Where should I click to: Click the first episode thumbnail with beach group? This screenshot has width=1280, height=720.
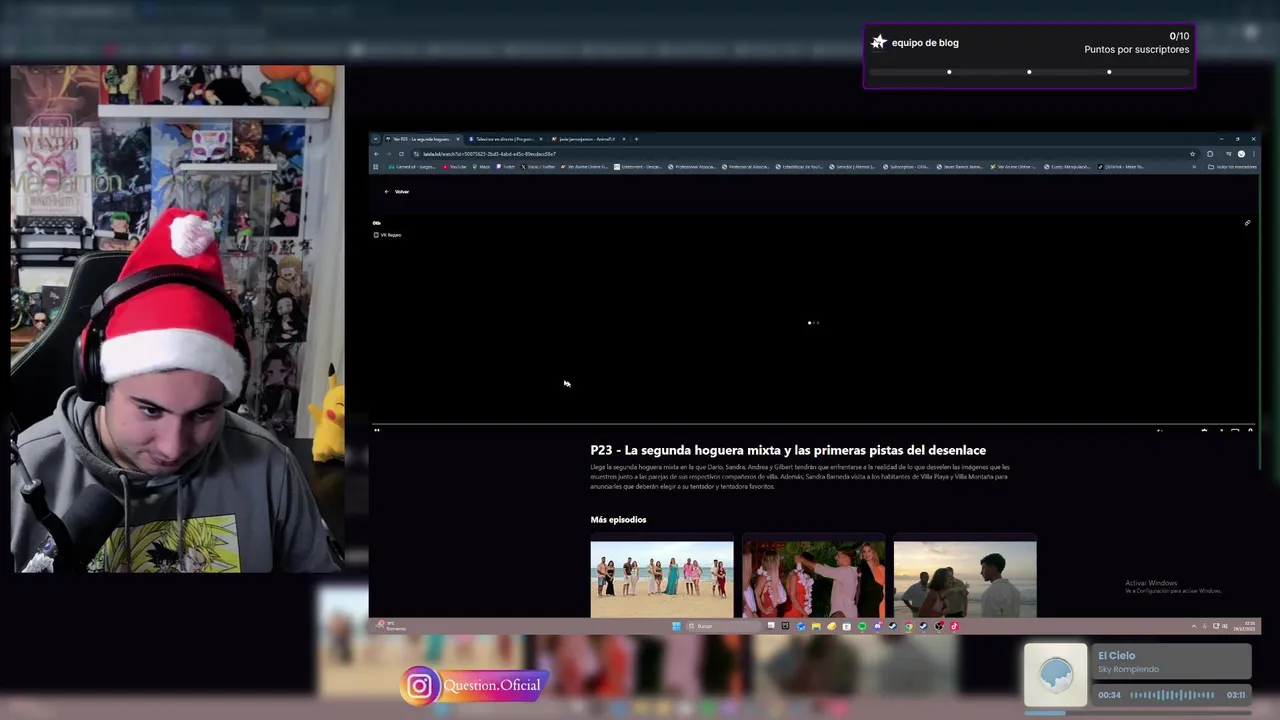tap(662, 579)
